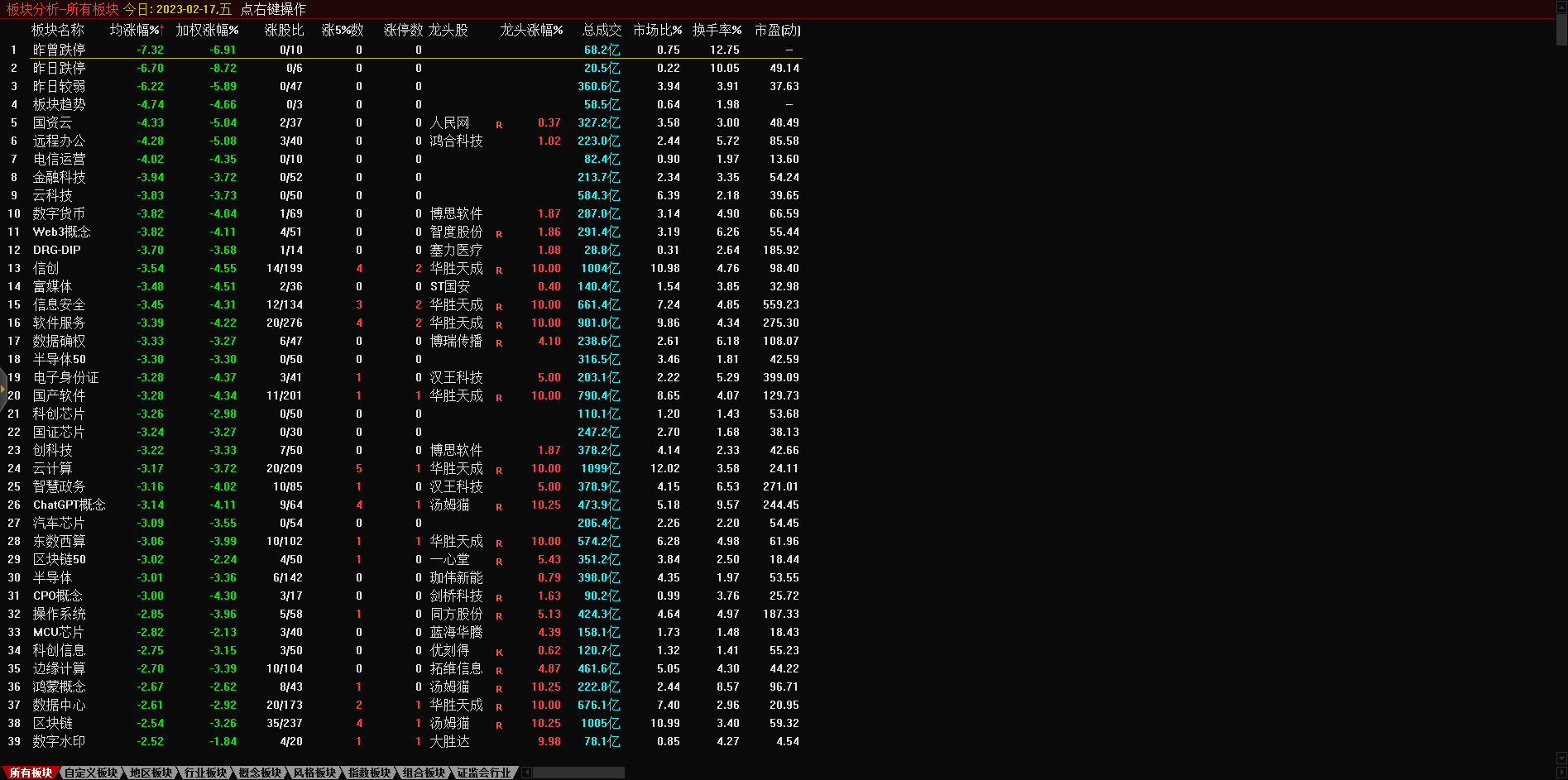Screen dimensions: 1568x780
Task: Click scroll-down arrow at bottom right
Action: pyautogui.click(x=1561, y=758)
